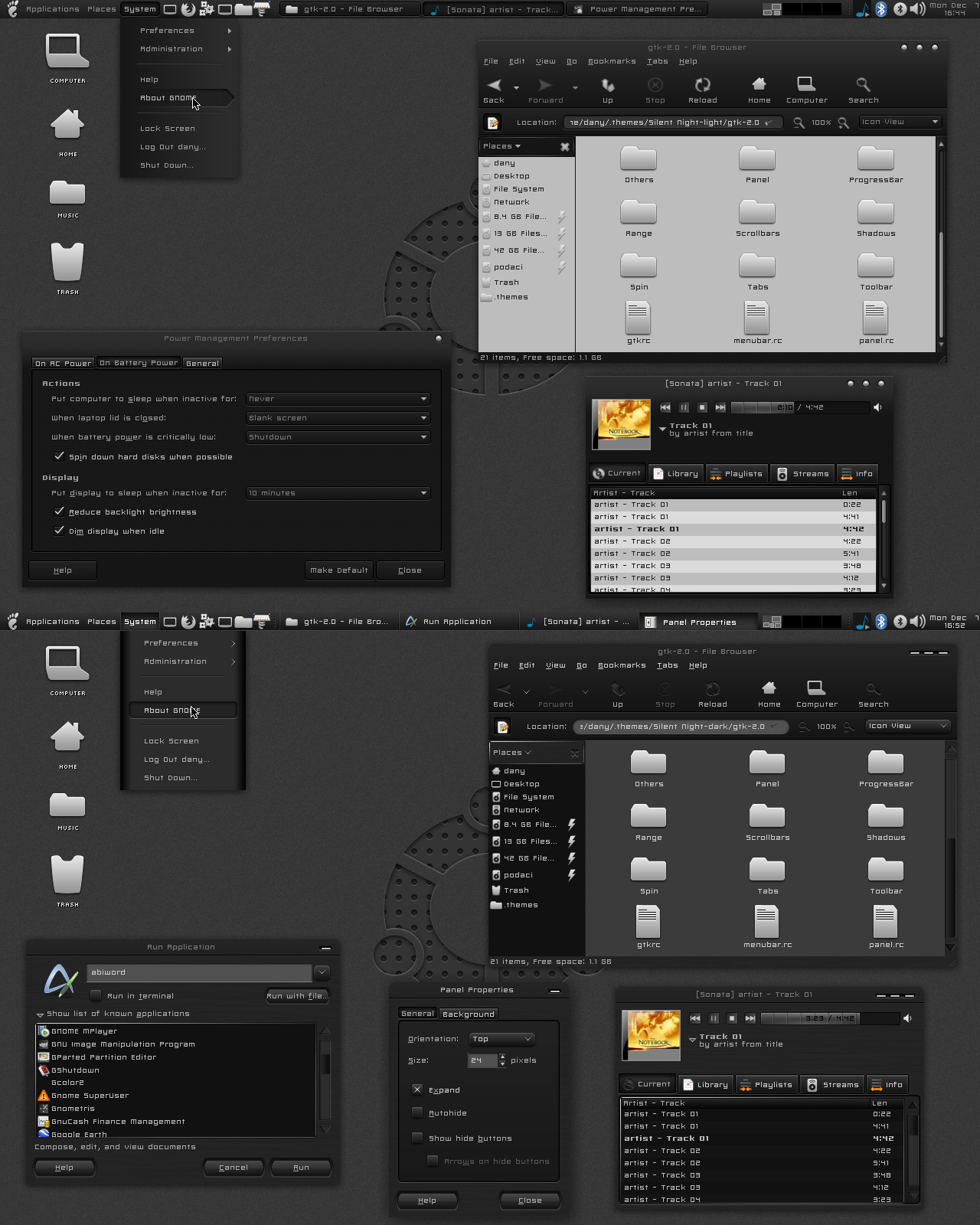980x1225 pixels.
Task: Open Icon View dropdown in light File Browser
Action: 900,122
